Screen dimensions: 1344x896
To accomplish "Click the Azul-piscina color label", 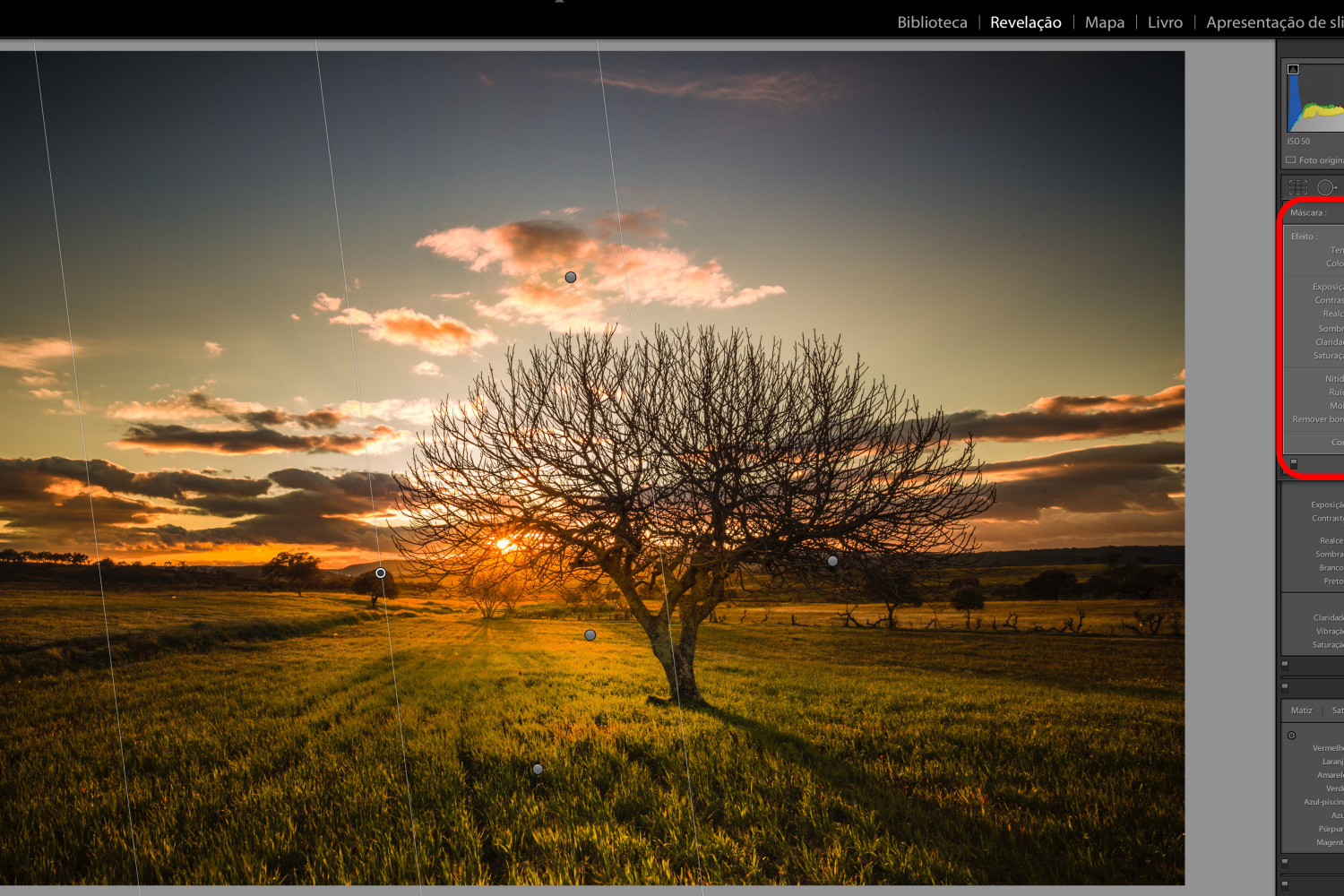I will pyautogui.click(x=1323, y=802).
